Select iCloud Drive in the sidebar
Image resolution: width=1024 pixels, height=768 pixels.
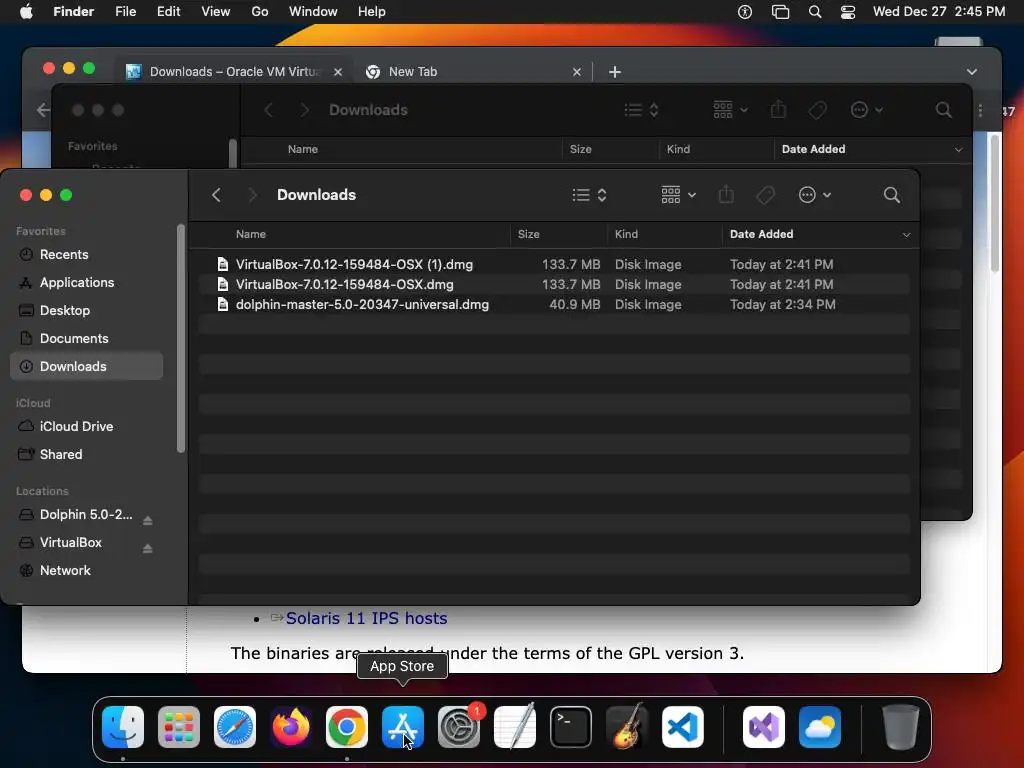pos(86,426)
